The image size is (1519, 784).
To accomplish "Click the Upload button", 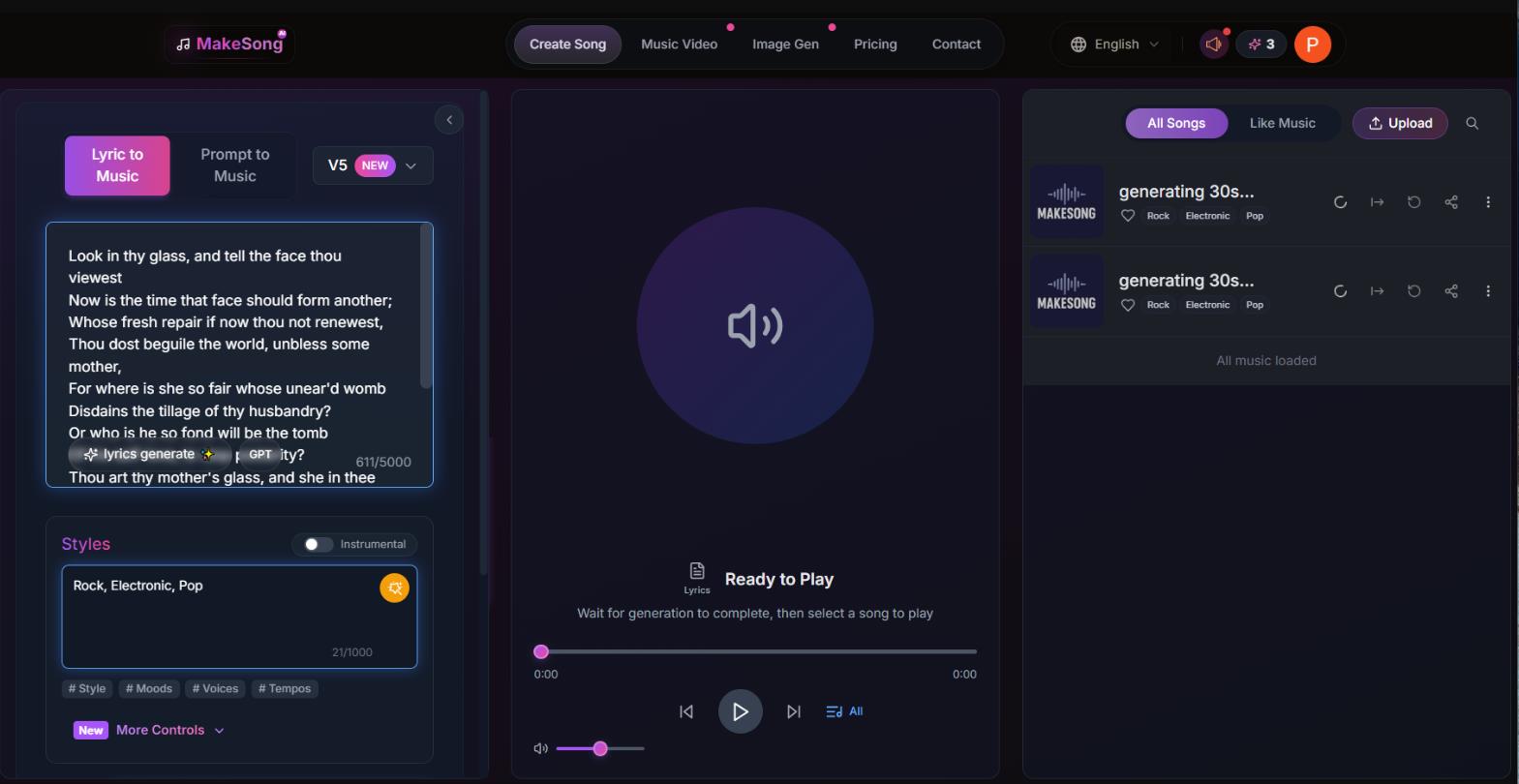I will click(x=1400, y=123).
